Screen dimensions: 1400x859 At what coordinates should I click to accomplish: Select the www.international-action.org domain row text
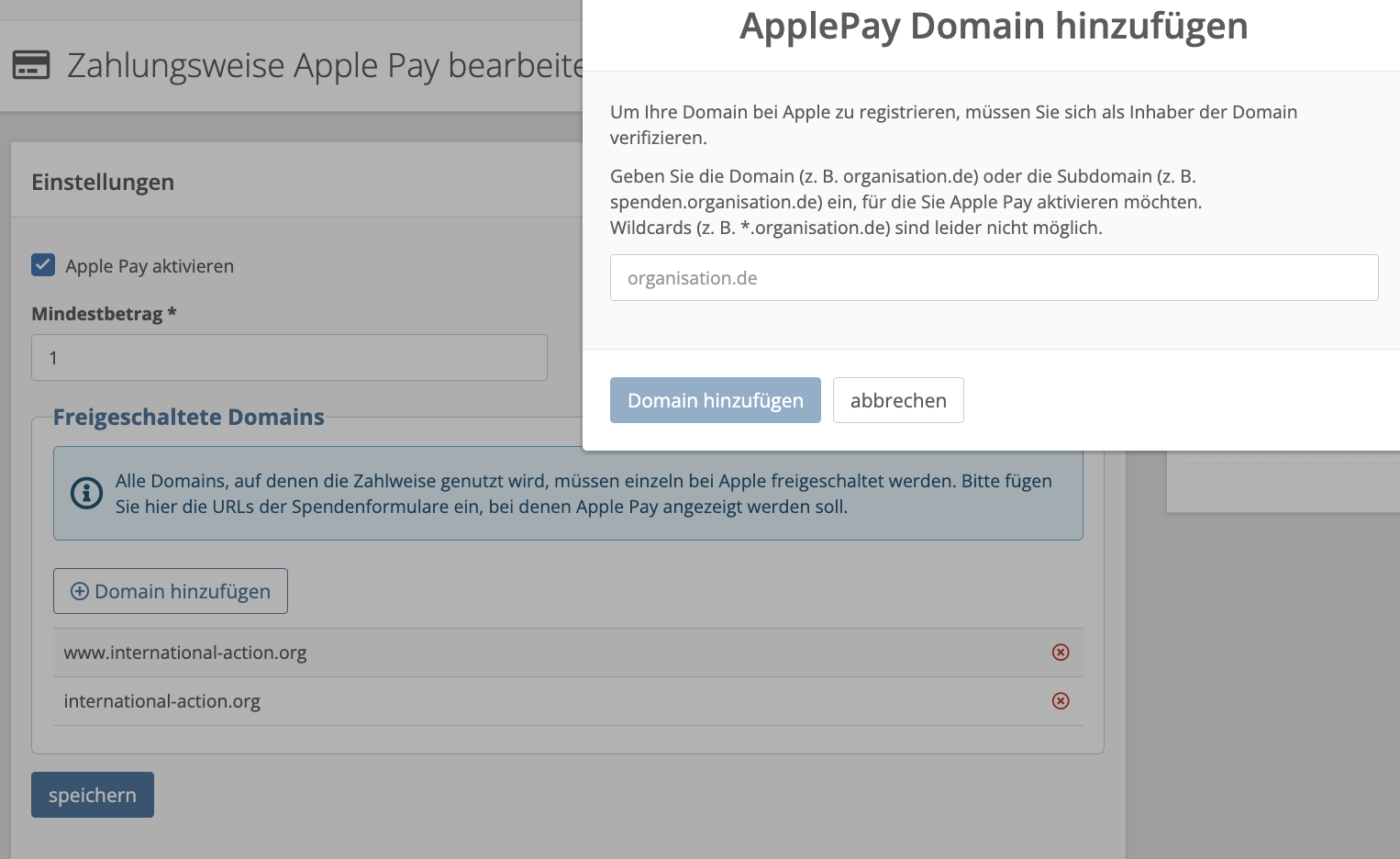(x=185, y=653)
